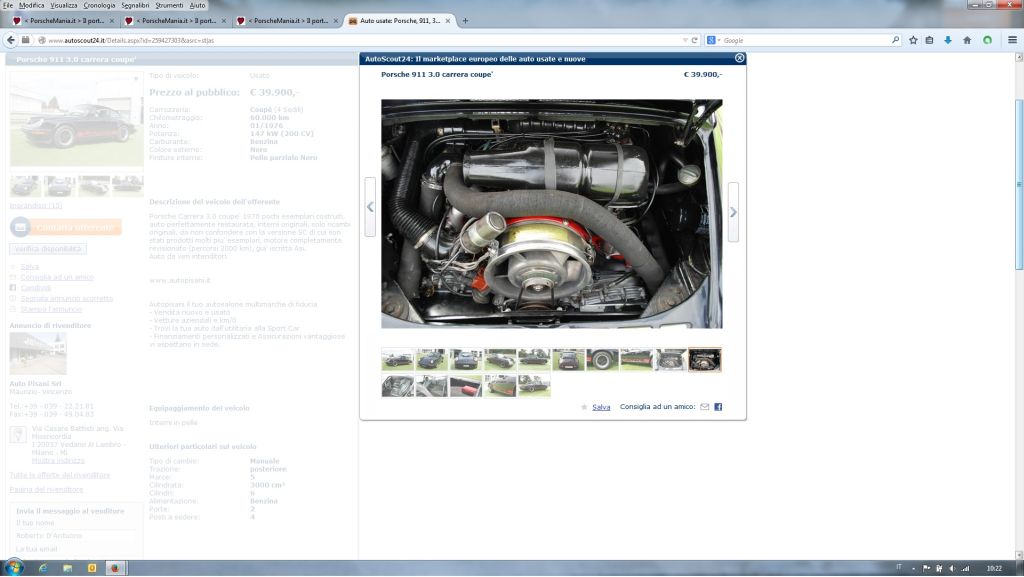Open the address bar history dropdown
1024x577 pixels.
point(684,40)
